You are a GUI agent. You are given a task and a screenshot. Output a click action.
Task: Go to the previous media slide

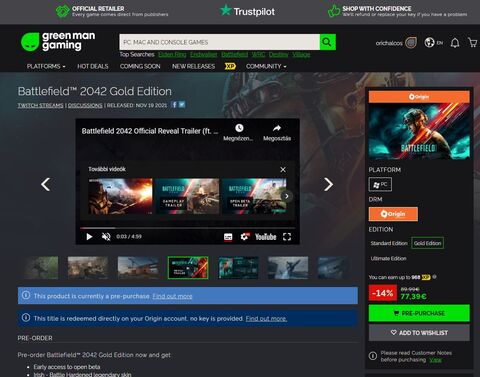(x=45, y=184)
